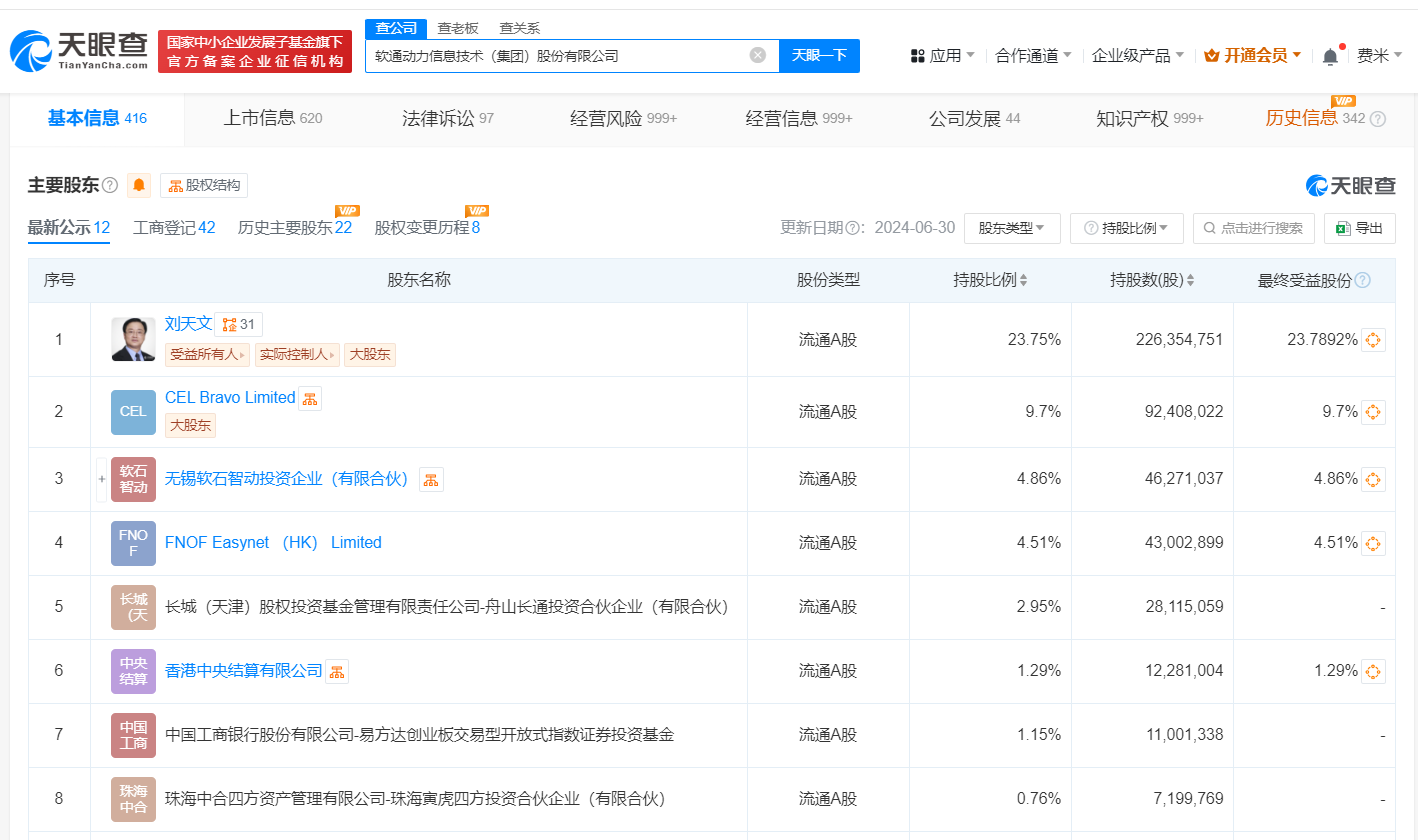Image resolution: width=1418 pixels, height=840 pixels.
Task: Open the 香港中央结算有限公司 link
Action: (x=244, y=671)
